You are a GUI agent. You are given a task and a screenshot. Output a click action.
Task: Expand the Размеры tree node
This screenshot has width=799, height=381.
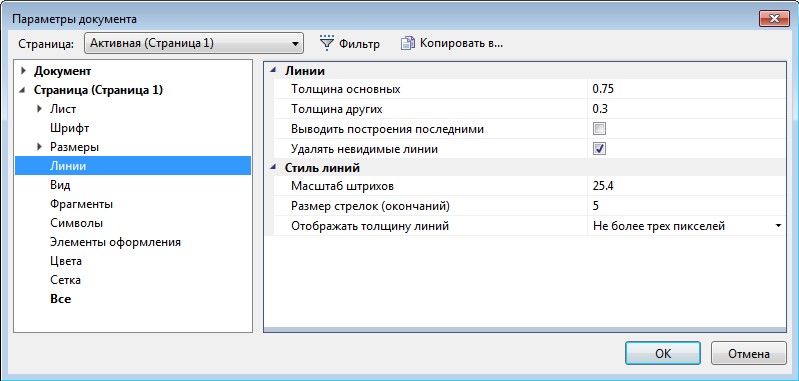40,147
